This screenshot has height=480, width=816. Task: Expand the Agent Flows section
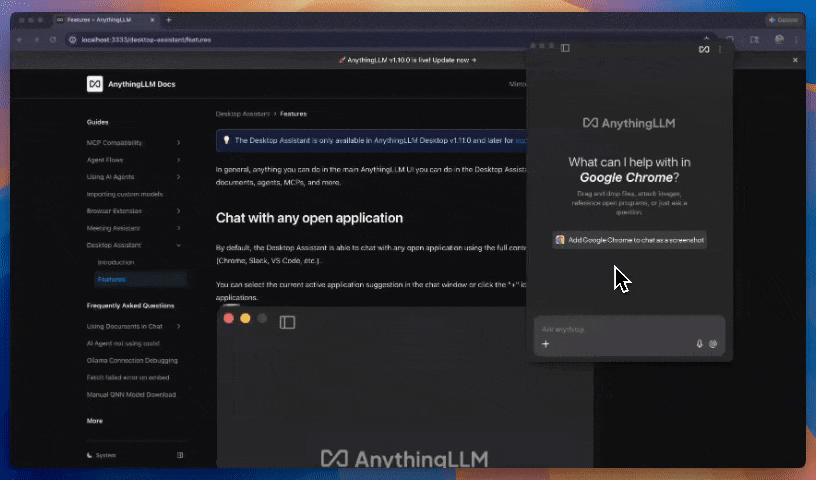(x=178, y=160)
